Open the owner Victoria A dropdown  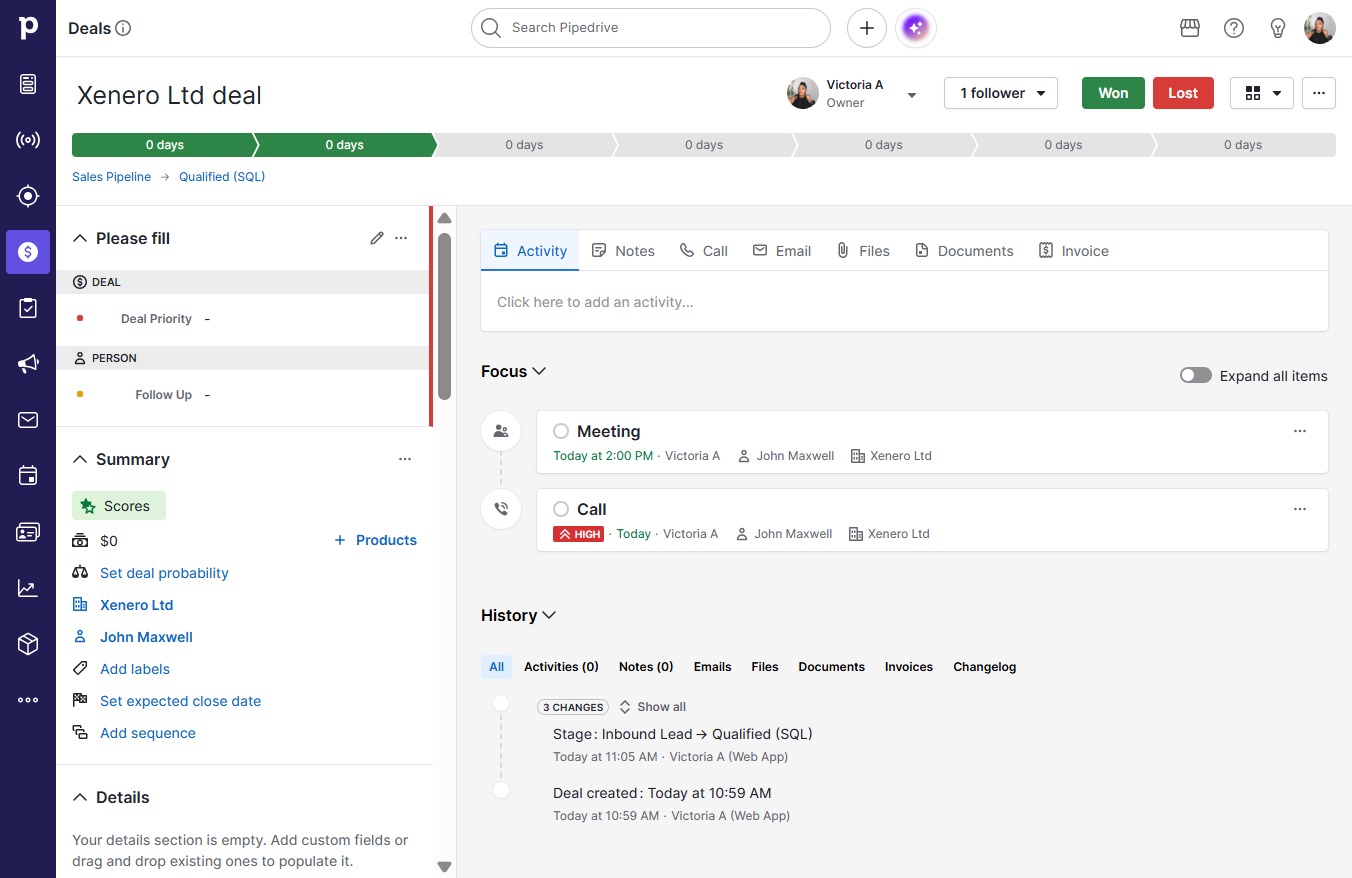point(912,95)
